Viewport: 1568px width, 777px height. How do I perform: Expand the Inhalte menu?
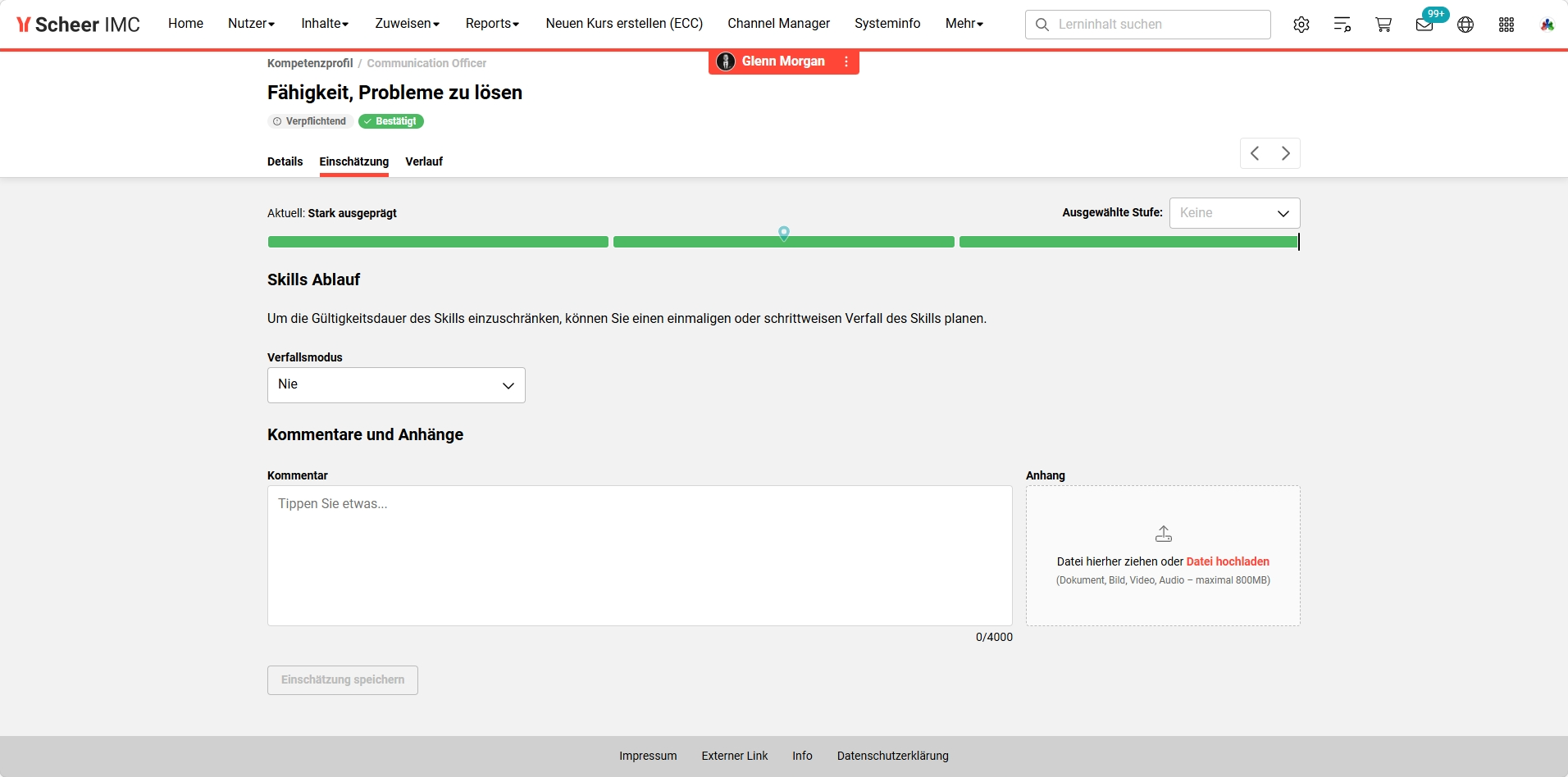click(325, 24)
